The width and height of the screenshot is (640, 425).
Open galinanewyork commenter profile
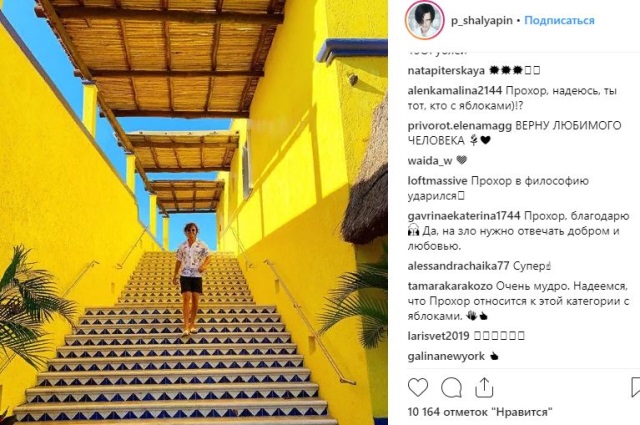click(x=446, y=356)
